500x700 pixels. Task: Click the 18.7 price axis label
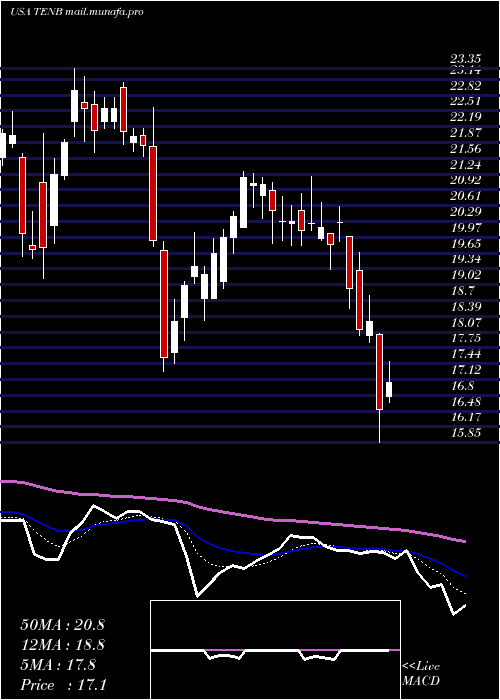(462, 291)
